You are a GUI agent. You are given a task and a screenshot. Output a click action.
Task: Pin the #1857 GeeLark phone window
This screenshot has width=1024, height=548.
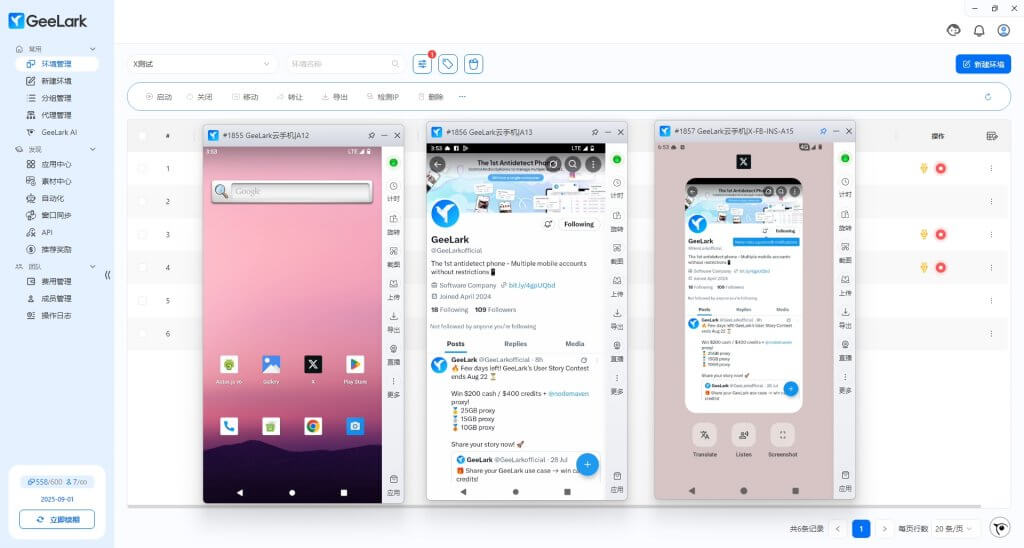tap(823, 132)
